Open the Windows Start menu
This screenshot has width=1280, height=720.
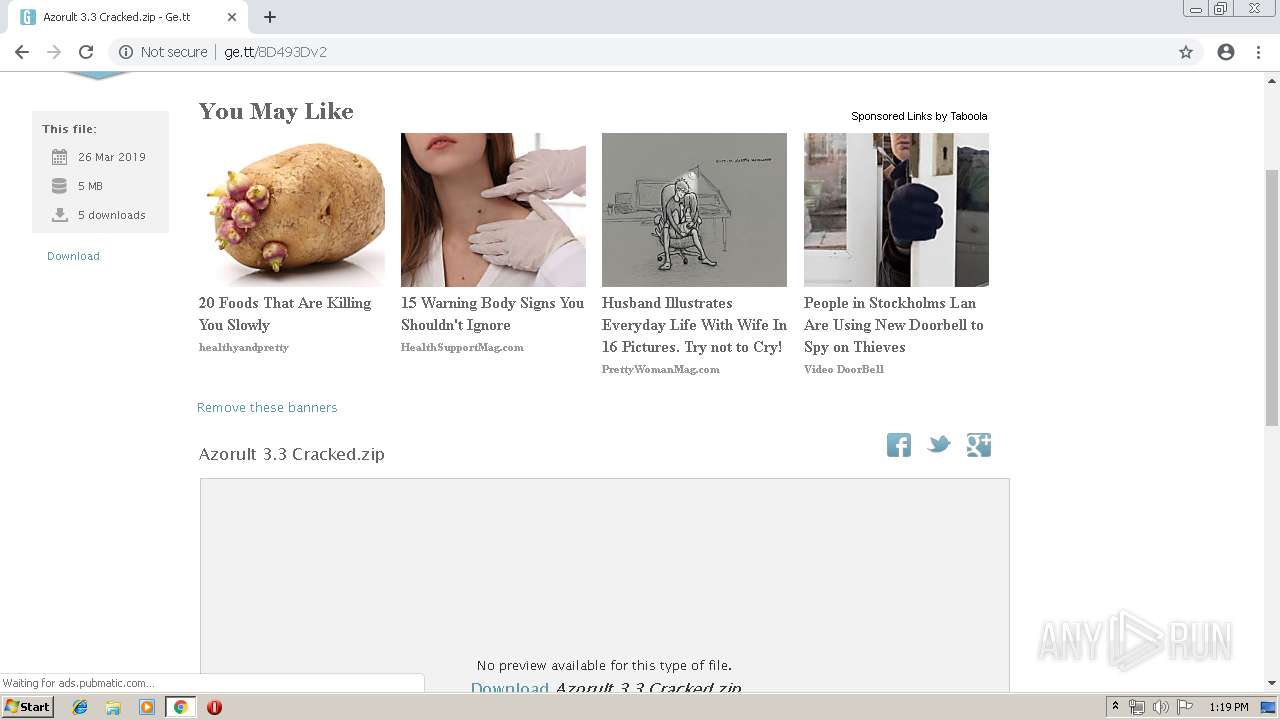pos(27,707)
